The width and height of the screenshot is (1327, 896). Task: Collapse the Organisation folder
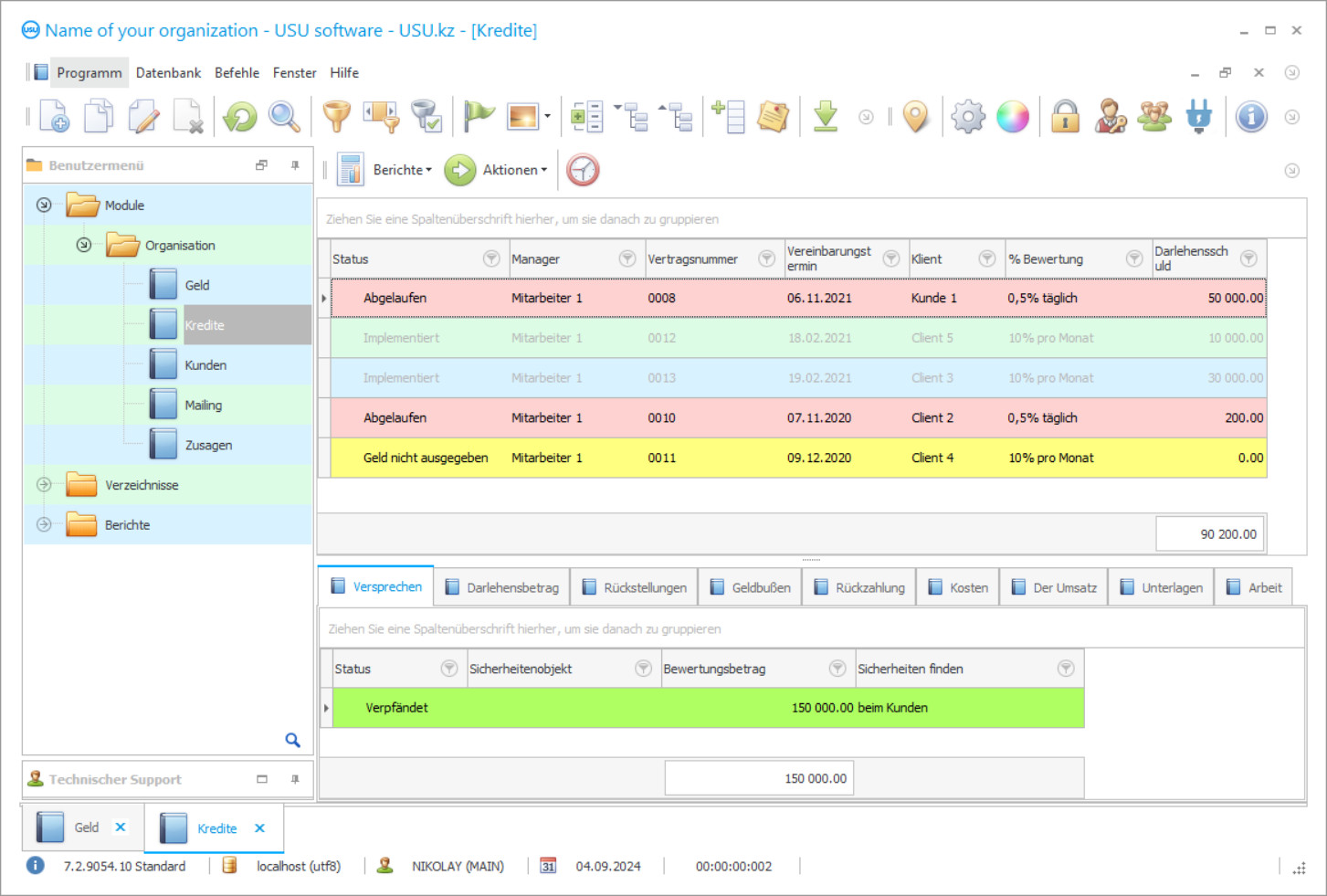click(x=82, y=245)
